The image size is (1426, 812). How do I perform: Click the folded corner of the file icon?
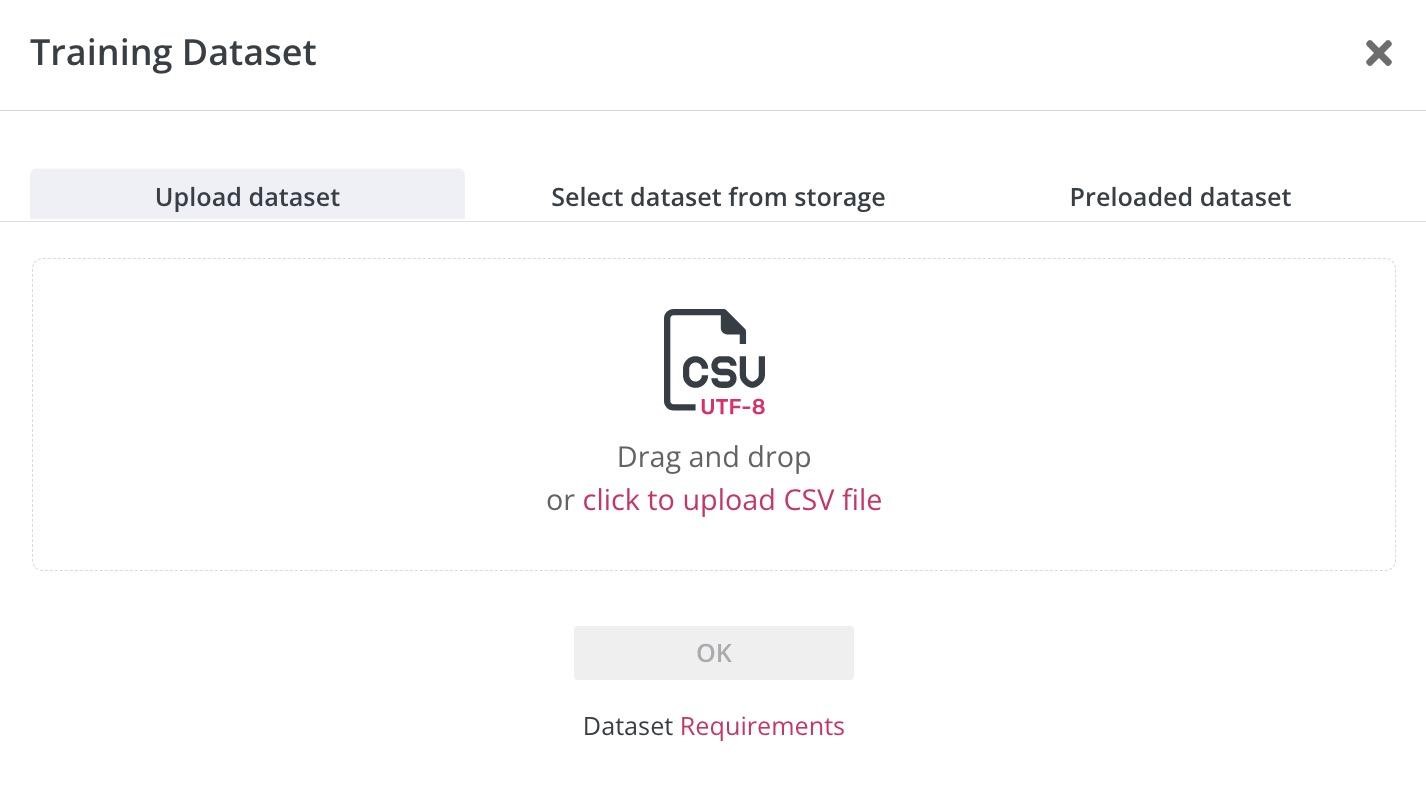click(x=735, y=322)
